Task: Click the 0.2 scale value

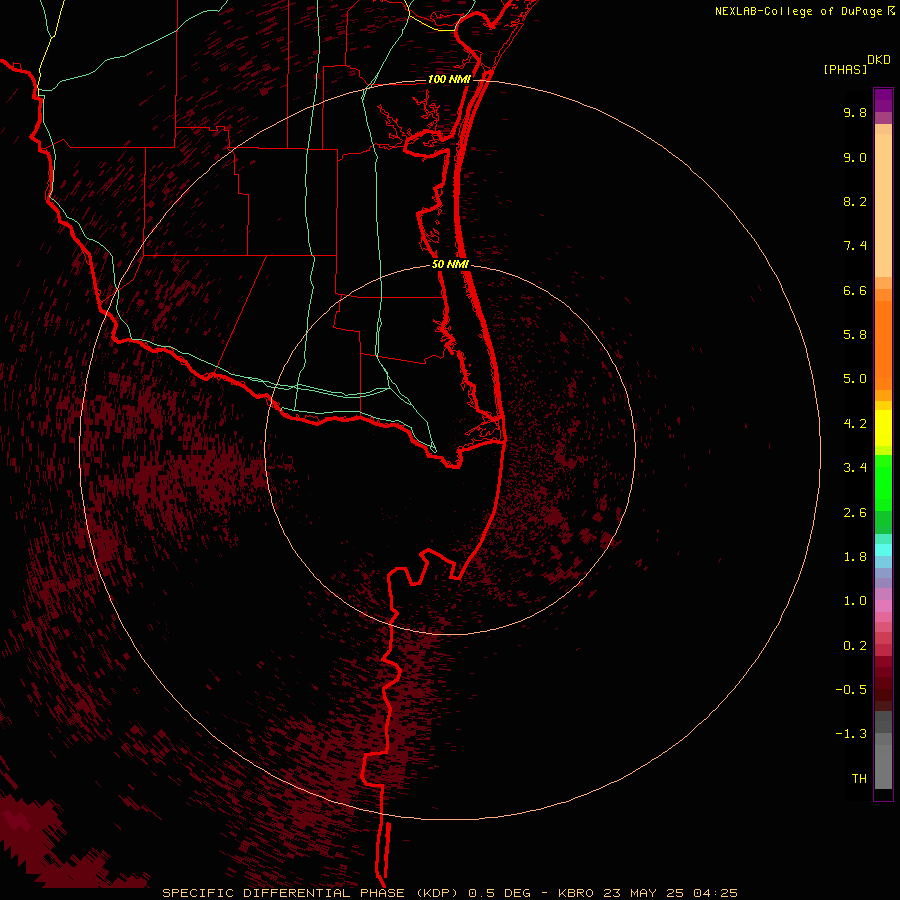Action: [x=855, y=646]
